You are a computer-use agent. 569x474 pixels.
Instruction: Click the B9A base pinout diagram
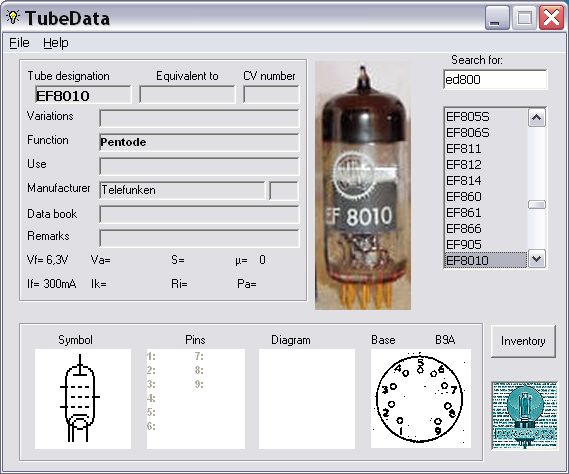(421, 398)
